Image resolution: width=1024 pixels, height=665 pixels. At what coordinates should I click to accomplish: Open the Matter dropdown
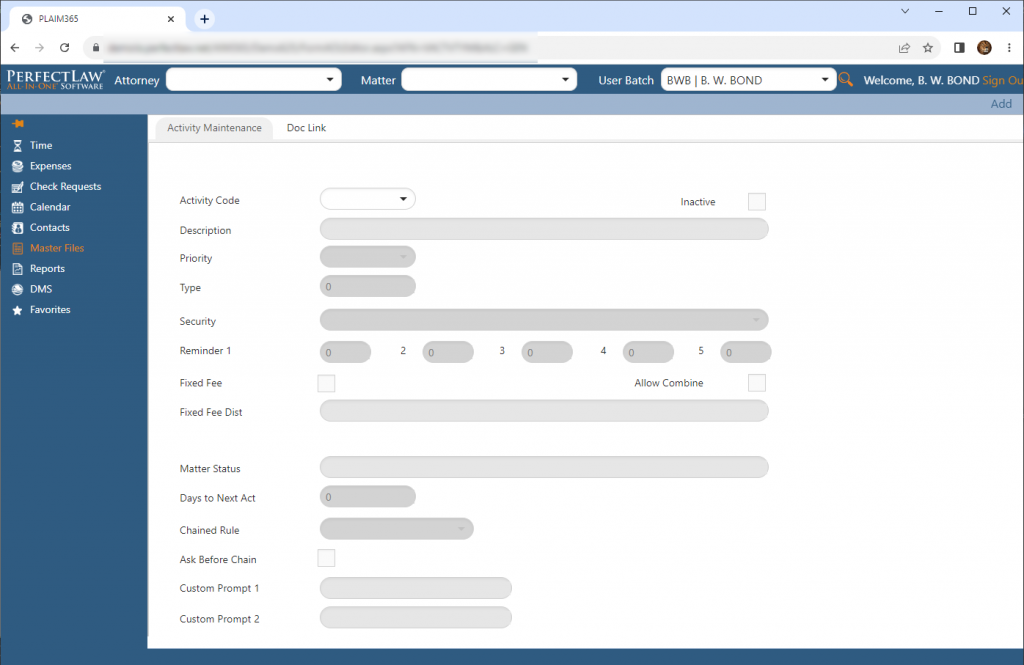(x=489, y=80)
